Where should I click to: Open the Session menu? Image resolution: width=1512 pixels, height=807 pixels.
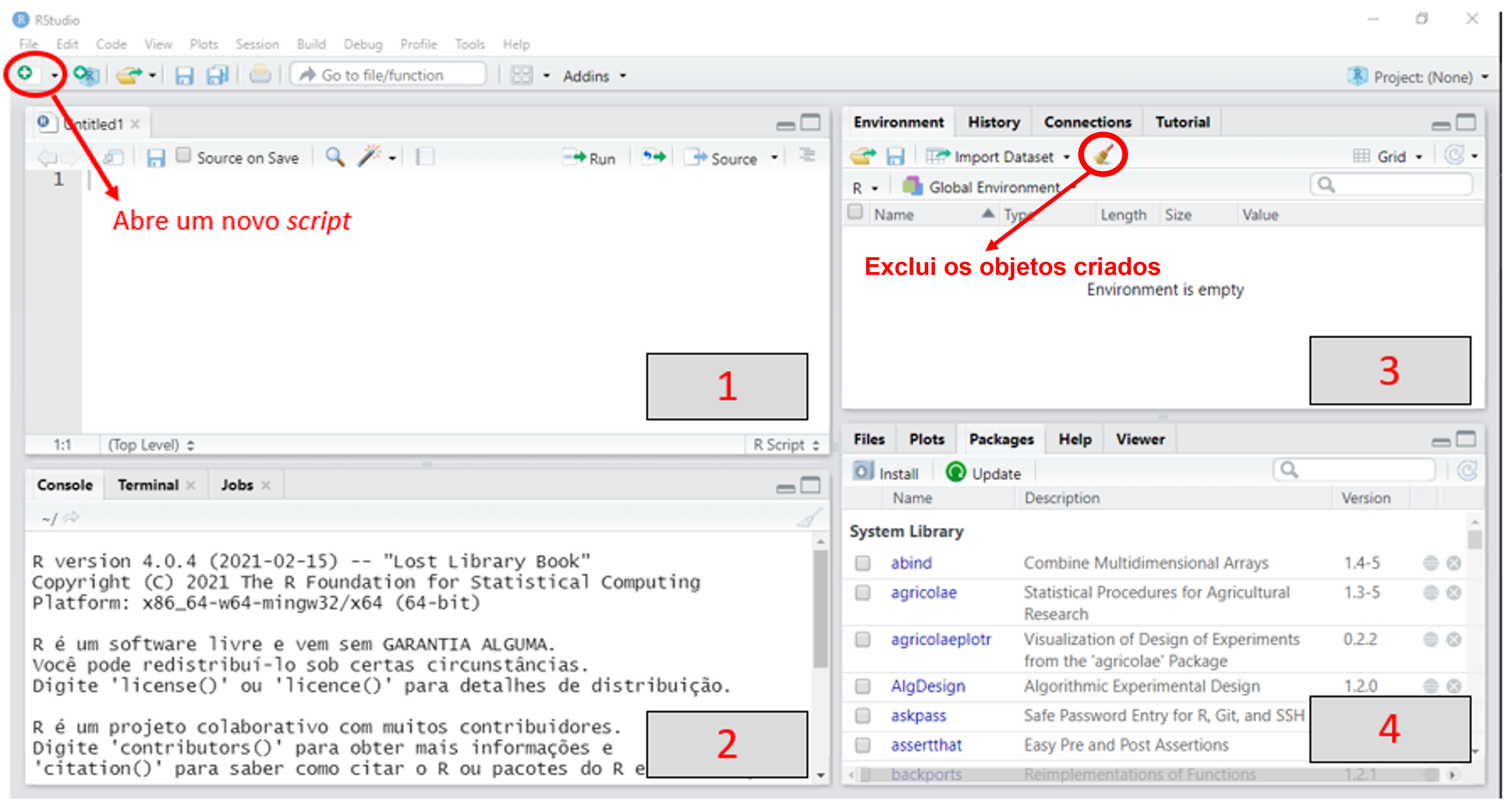[x=257, y=44]
